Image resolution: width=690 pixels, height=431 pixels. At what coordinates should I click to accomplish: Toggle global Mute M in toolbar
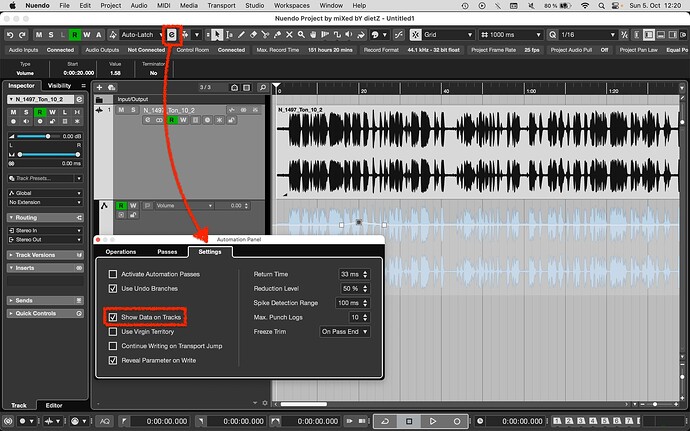point(39,35)
